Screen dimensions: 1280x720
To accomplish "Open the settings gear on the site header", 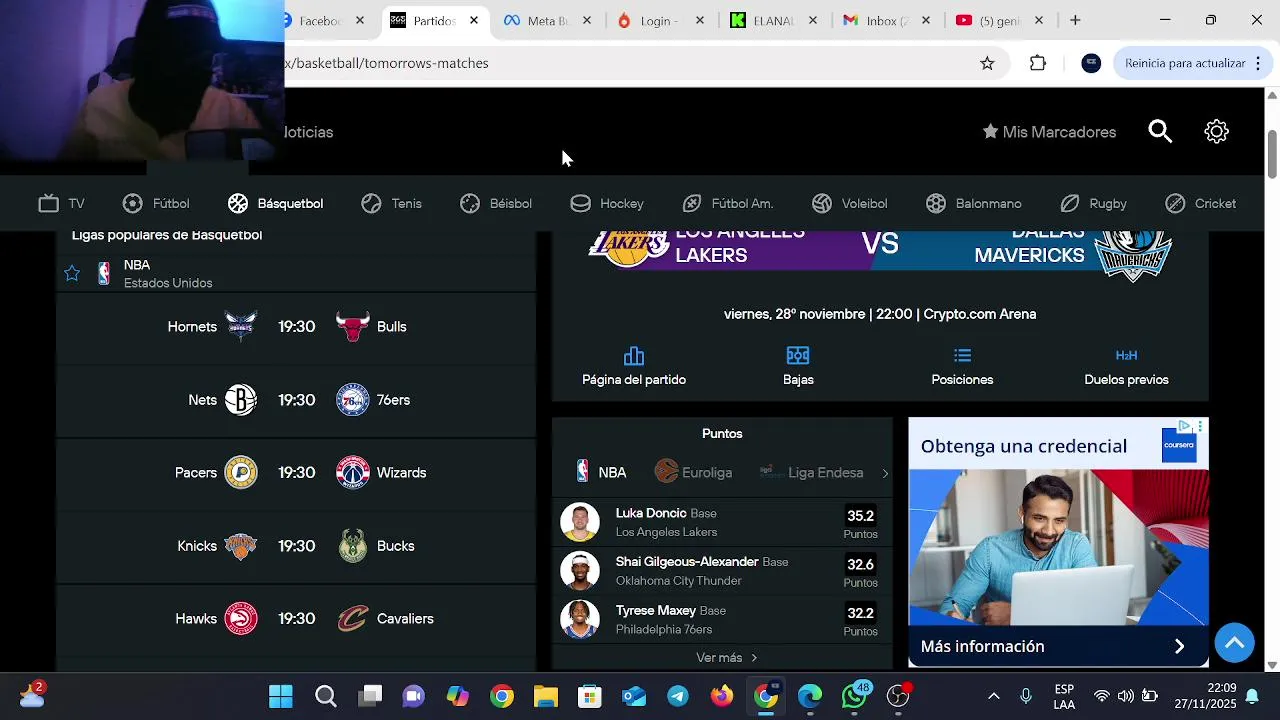I will (x=1216, y=131).
